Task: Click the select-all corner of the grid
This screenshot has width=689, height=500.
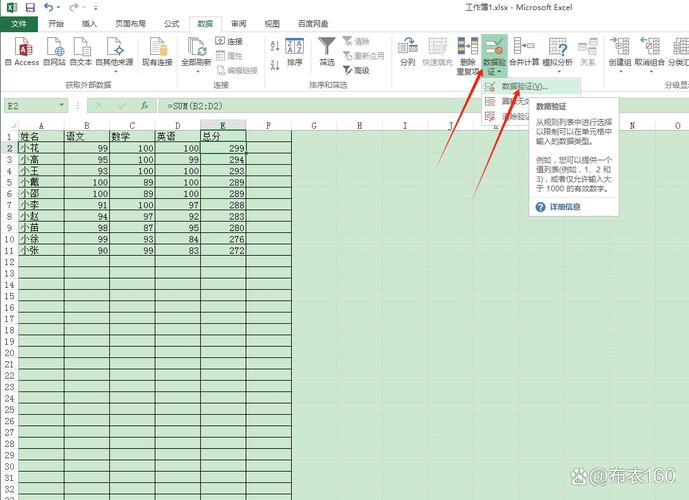Action: [11, 125]
